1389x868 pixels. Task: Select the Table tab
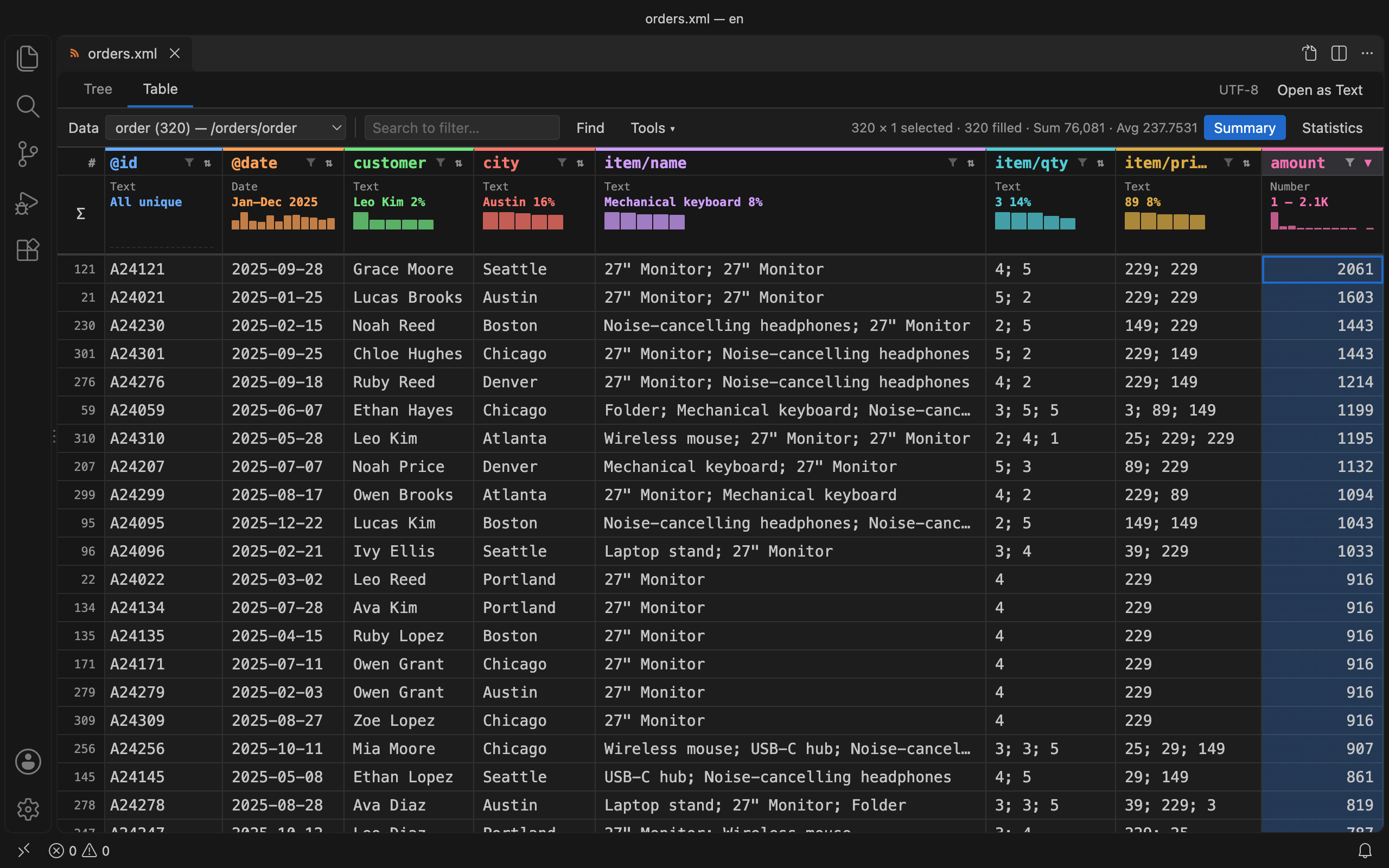pyautogui.click(x=160, y=89)
